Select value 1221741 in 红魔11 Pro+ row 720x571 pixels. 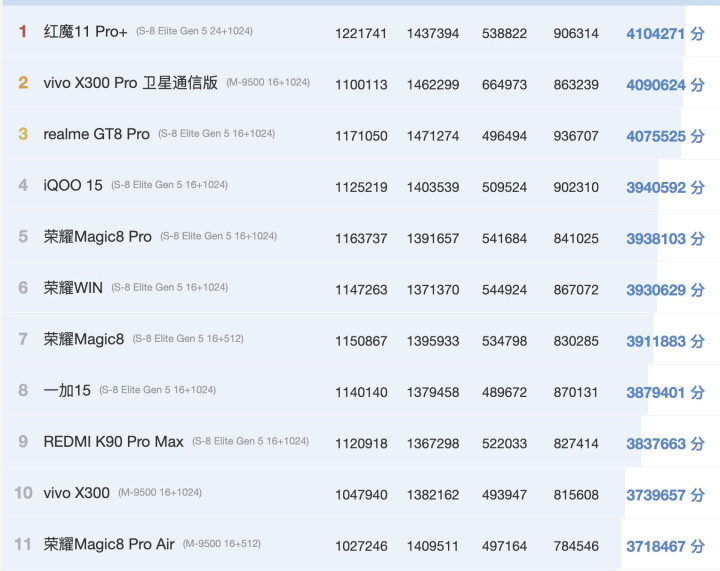pos(361,34)
